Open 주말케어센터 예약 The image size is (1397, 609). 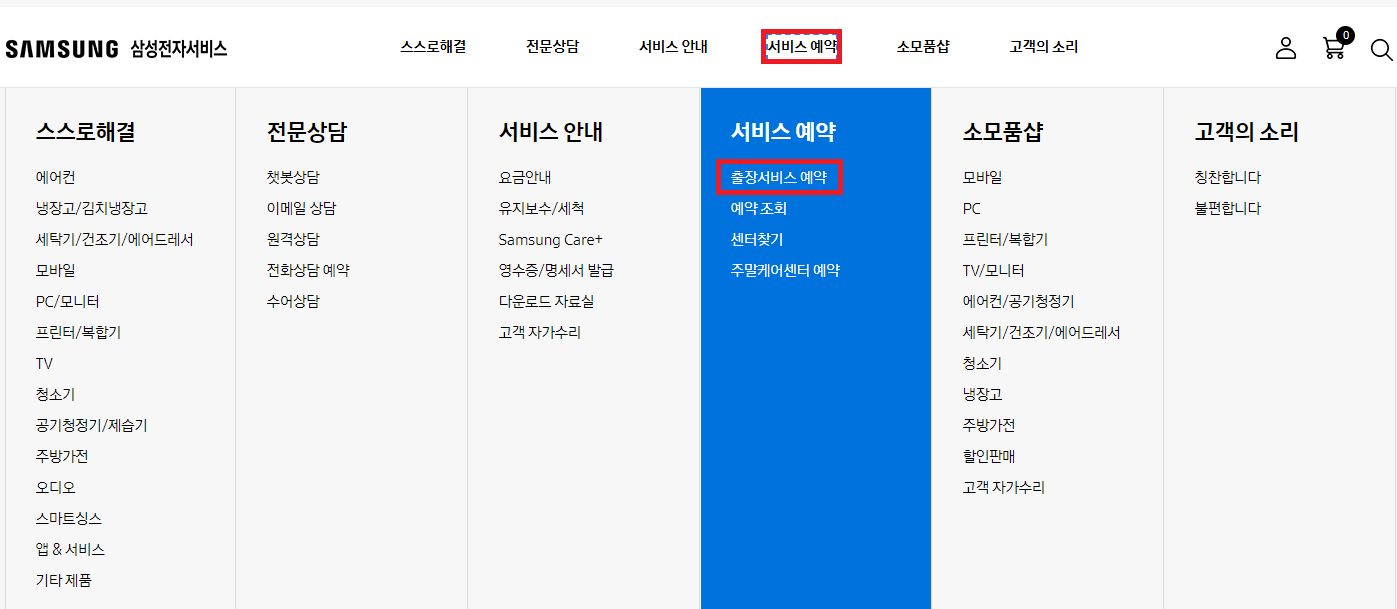(x=785, y=271)
